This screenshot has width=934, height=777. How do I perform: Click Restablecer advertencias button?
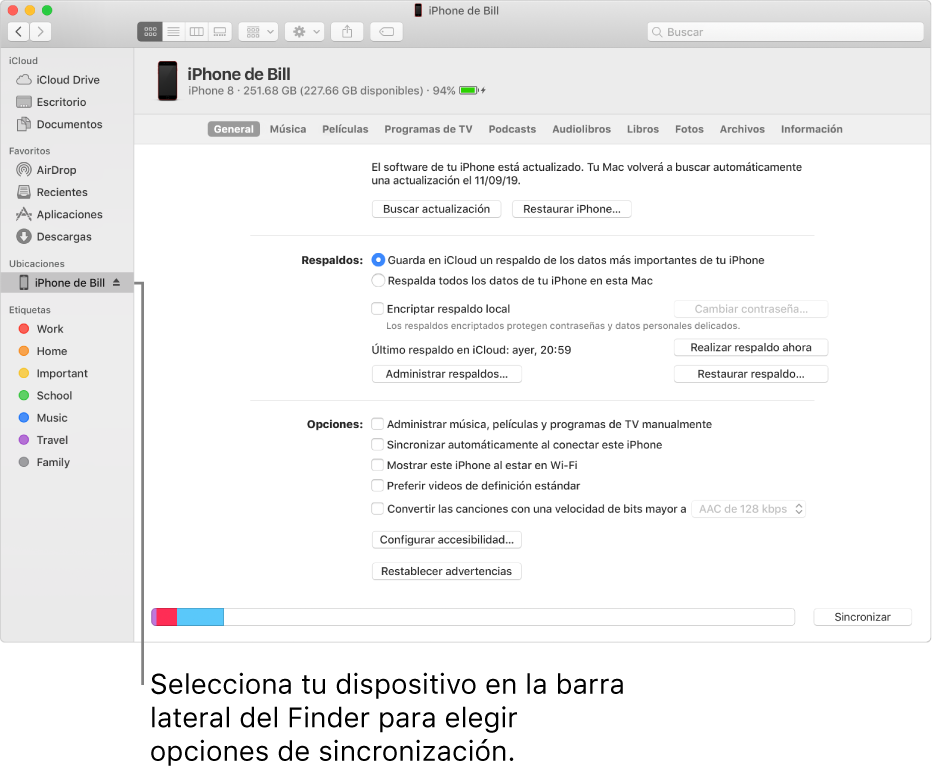pyautogui.click(x=447, y=571)
